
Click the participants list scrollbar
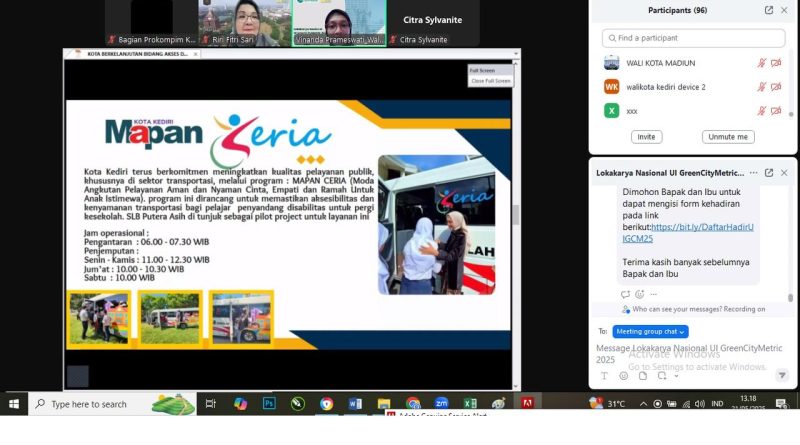(x=791, y=114)
